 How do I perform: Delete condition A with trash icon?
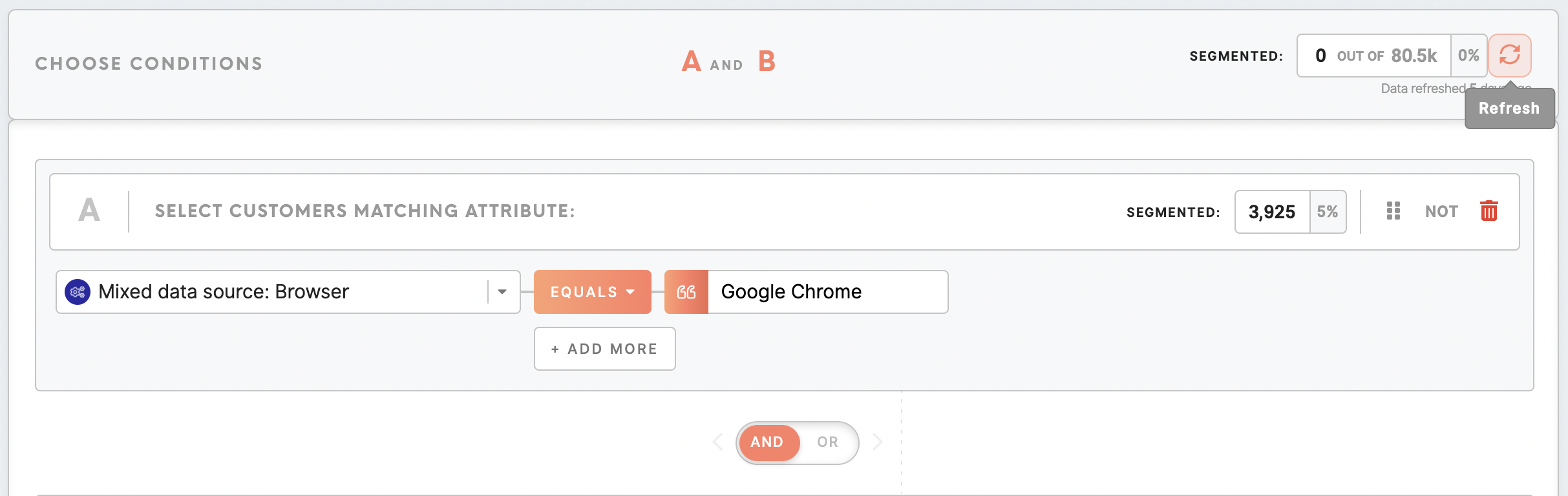click(1489, 211)
